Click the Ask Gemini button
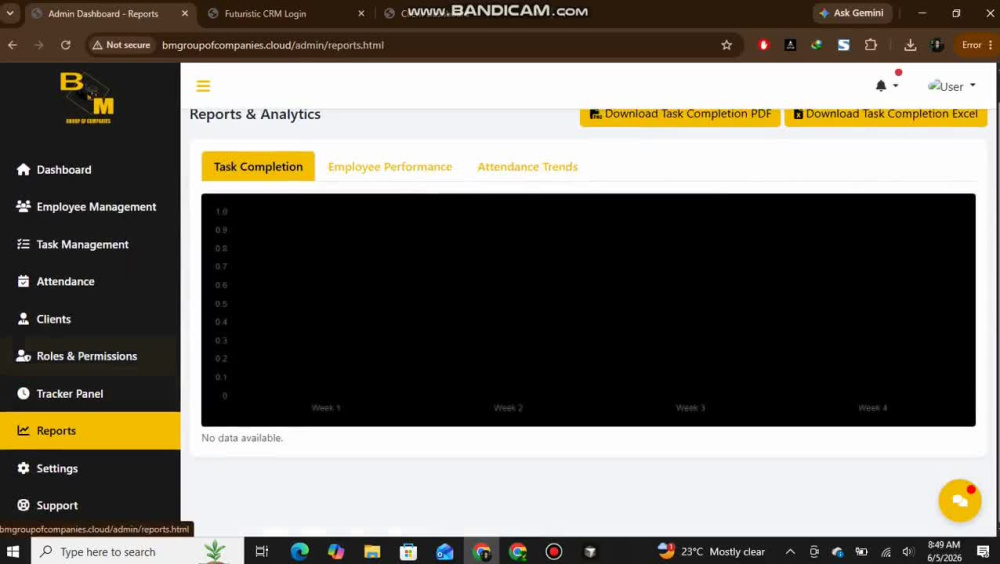 852,13
